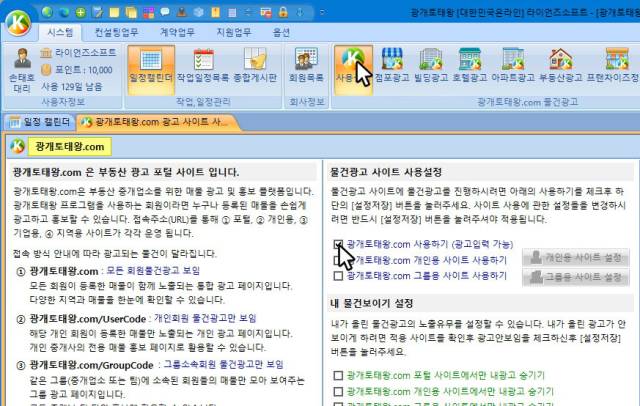Enable 포털 사이트에서만 내광고 숨기기 checkbox

[338, 375]
